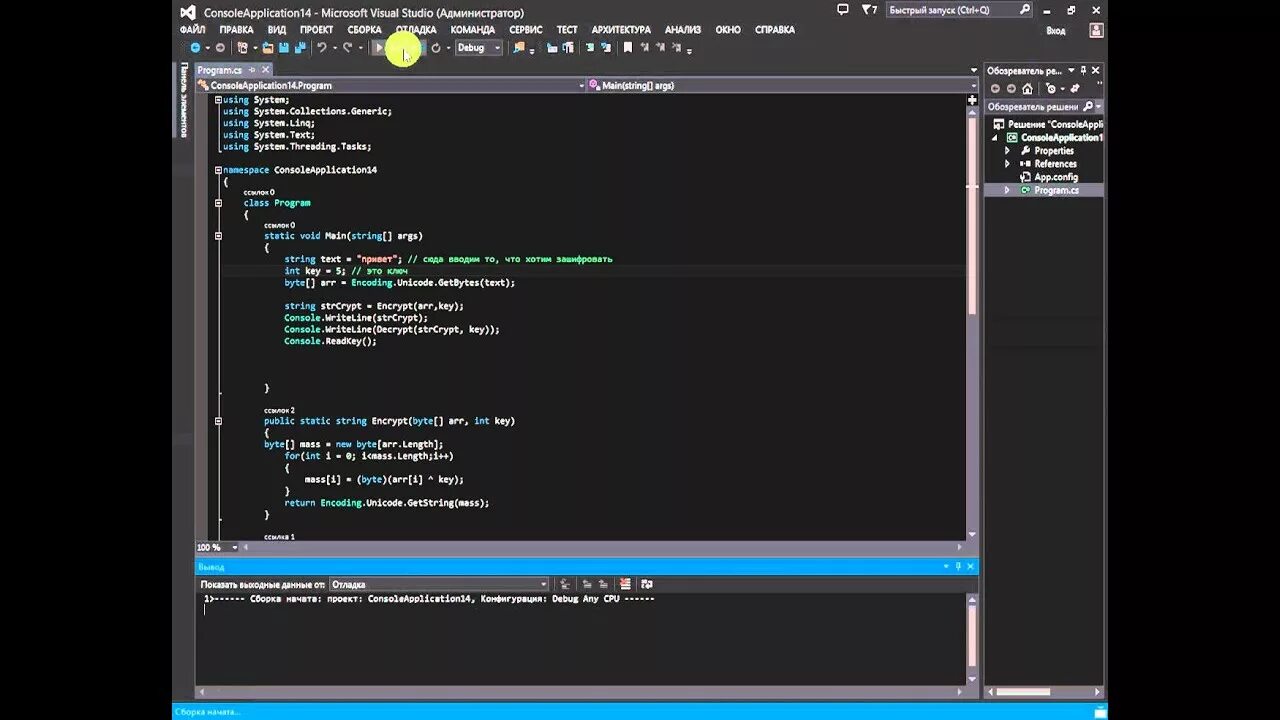Click the Redo arrow icon
This screenshot has height=720, width=1280.
pyautogui.click(x=348, y=48)
